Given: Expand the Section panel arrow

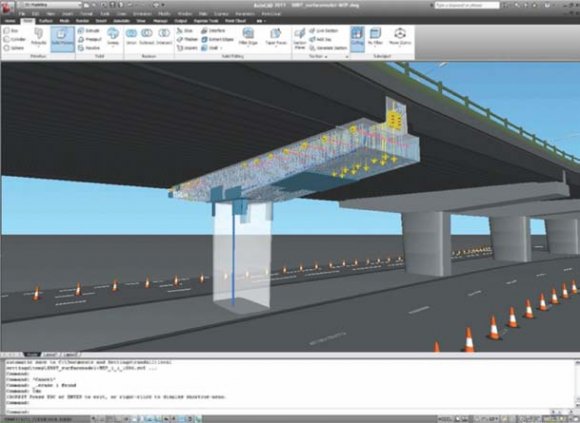Looking at the screenshot, I should pos(326,57).
